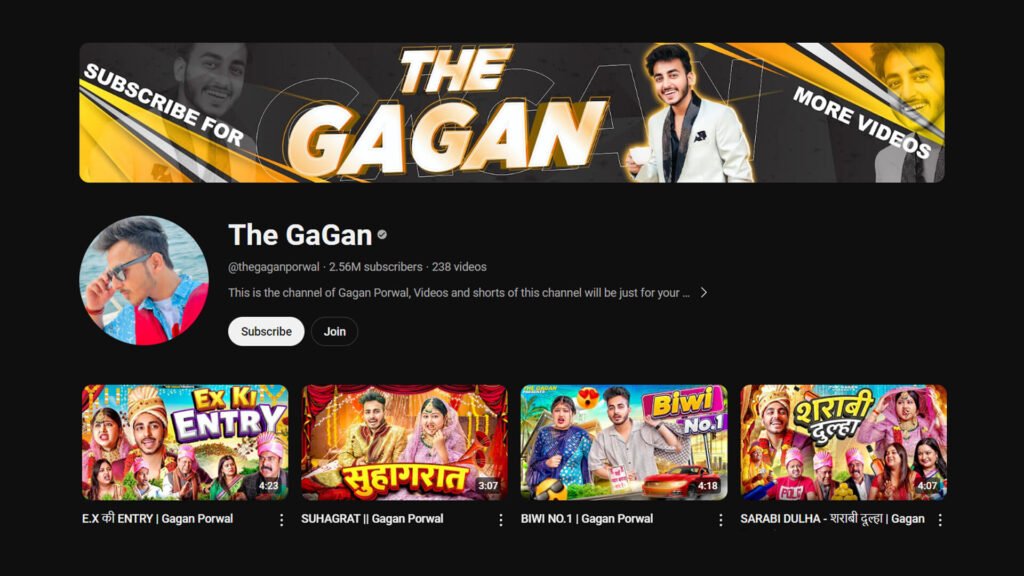Open the E.X की ENTRY | Gagan Porwal title
This screenshot has height=576, width=1024.
coord(157,519)
